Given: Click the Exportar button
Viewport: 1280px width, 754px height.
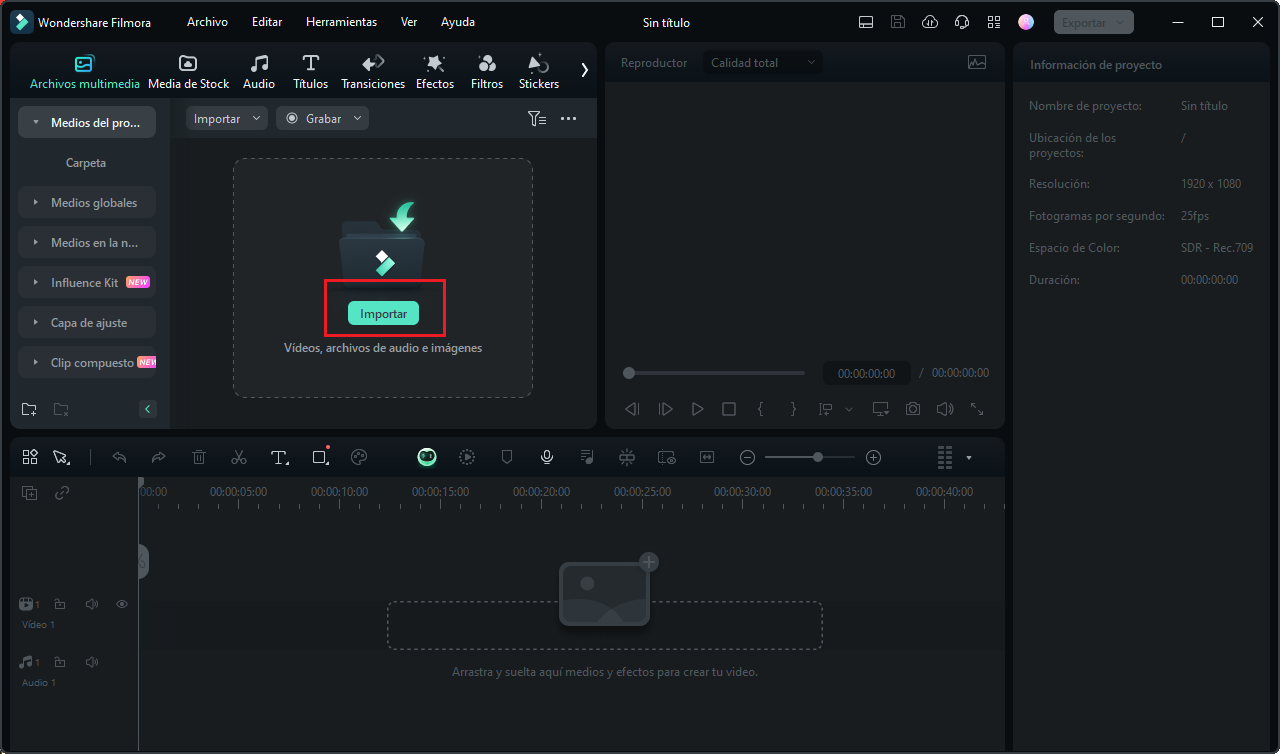Looking at the screenshot, I should pos(1093,22).
